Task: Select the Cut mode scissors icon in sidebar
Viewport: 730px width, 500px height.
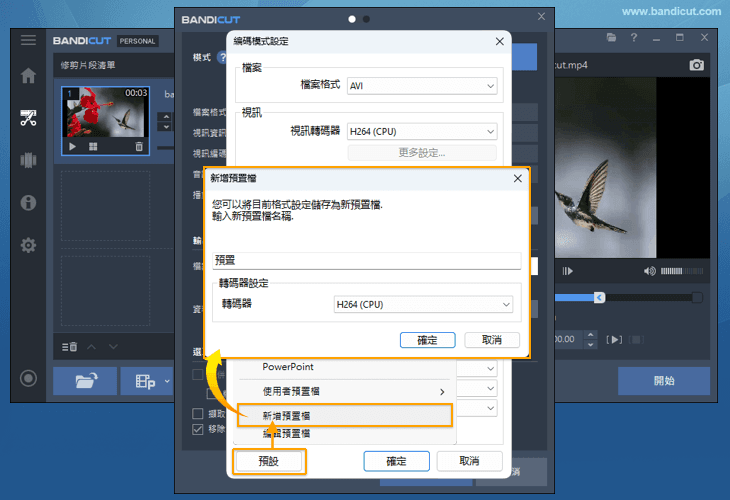Action: (28, 118)
